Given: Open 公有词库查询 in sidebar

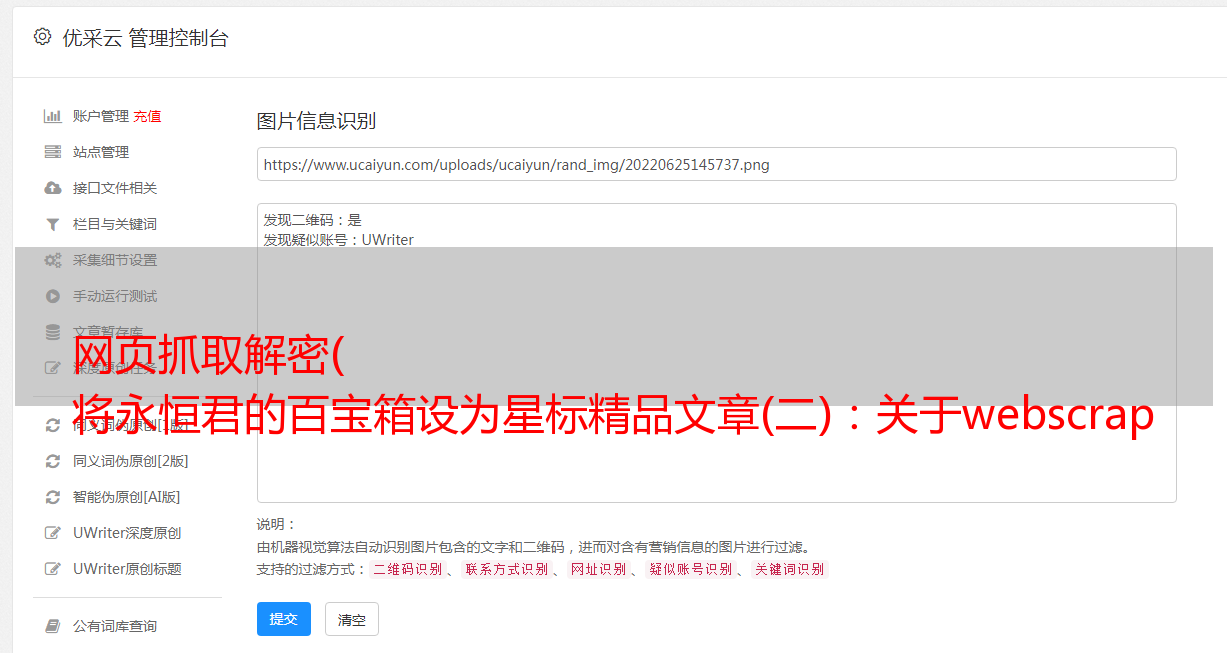Looking at the screenshot, I should coord(115,626).
